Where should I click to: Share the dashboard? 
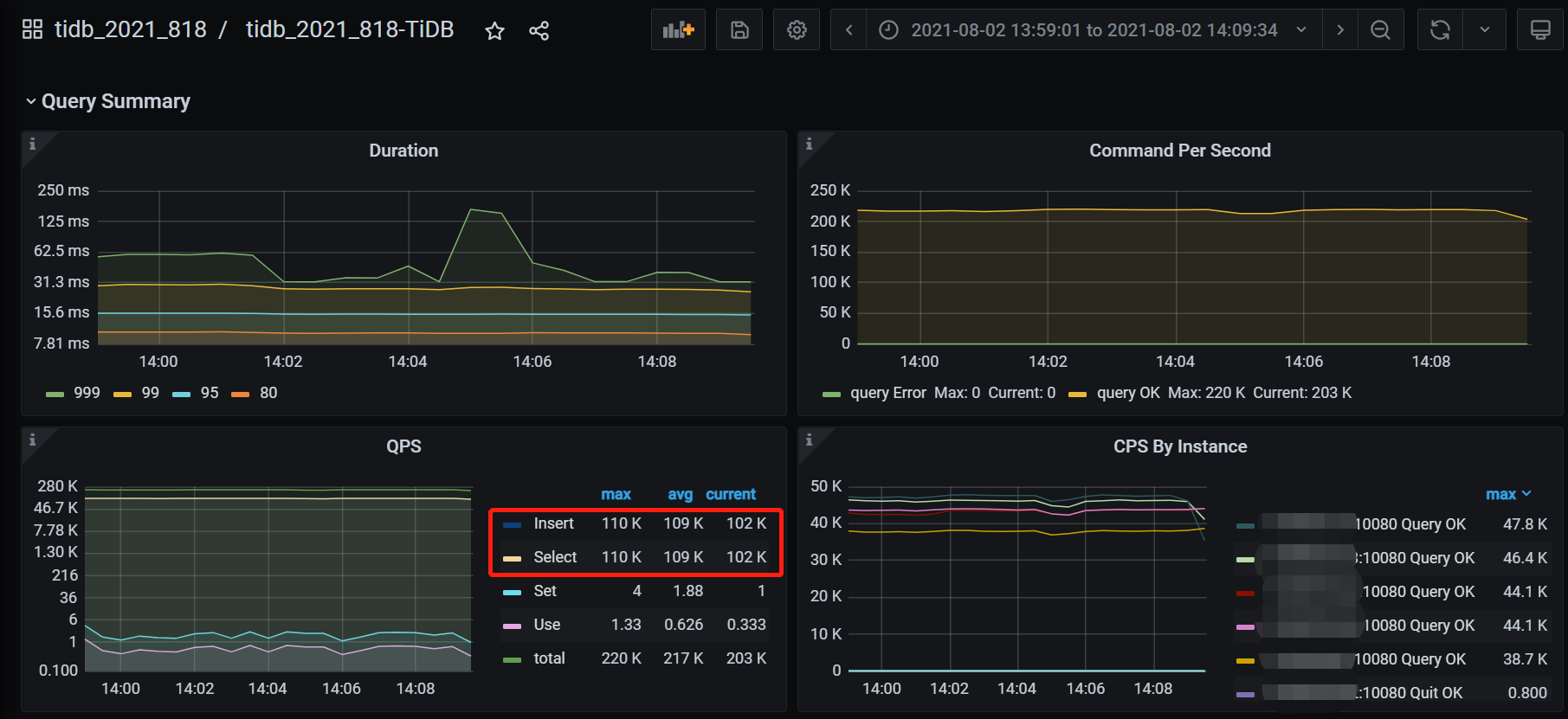tap(539, 31)
